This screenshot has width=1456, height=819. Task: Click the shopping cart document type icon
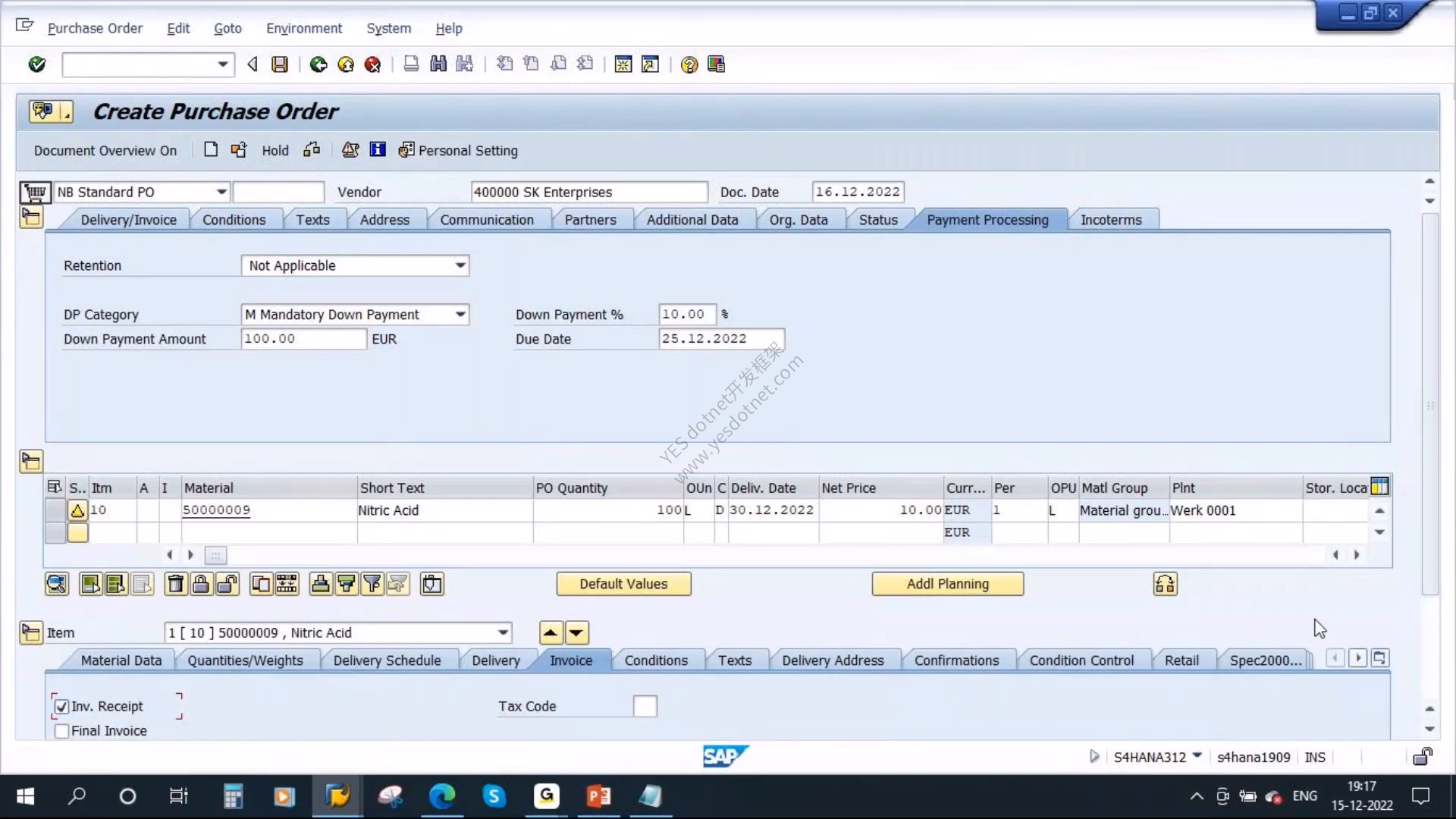coord(35,193)
